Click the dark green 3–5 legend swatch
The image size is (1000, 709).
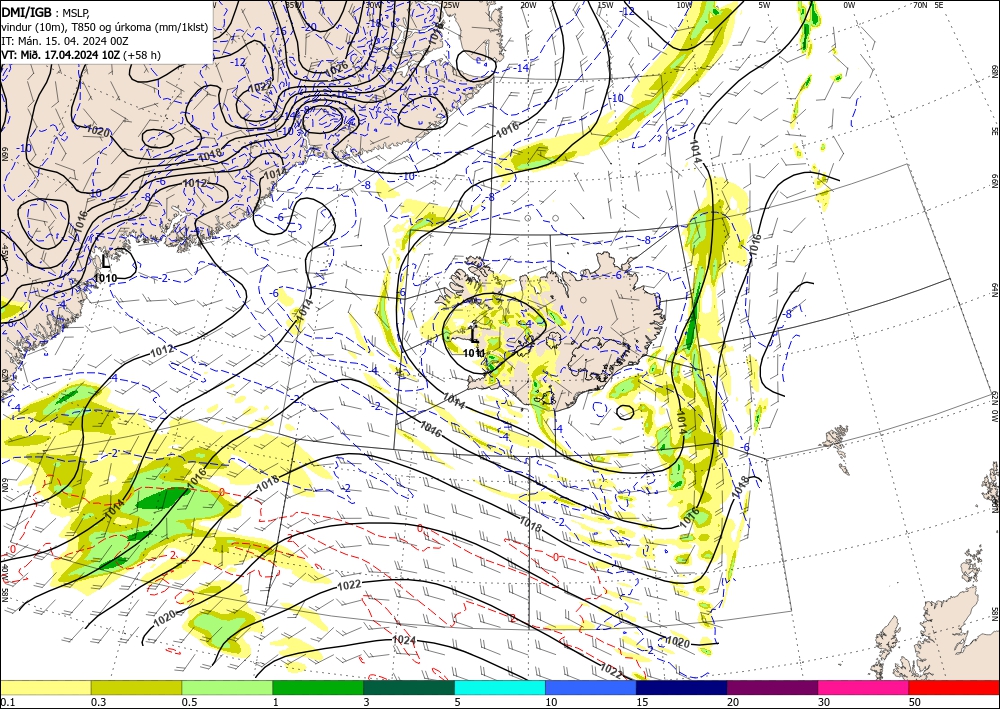tap(409, 687)
